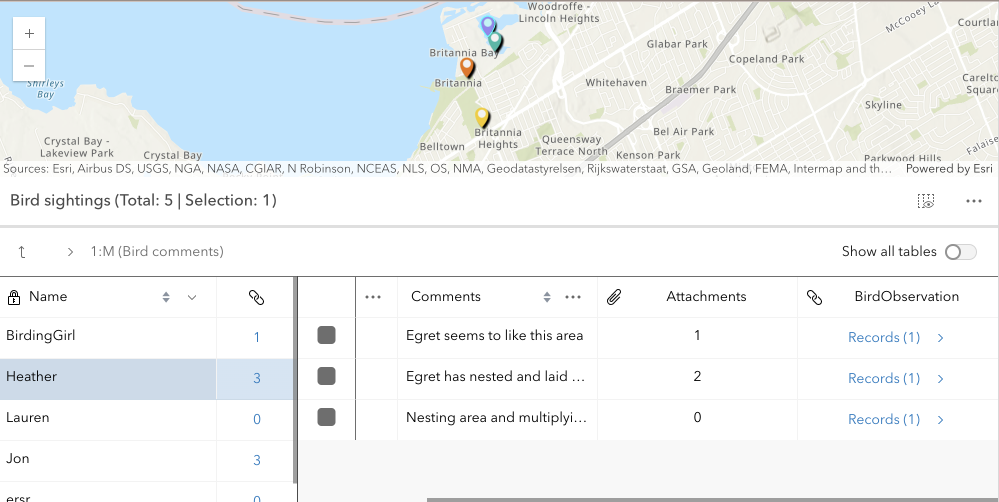
Task: Click the purple map pin at Britannia Bay
Action: click(x=487, y=25)
